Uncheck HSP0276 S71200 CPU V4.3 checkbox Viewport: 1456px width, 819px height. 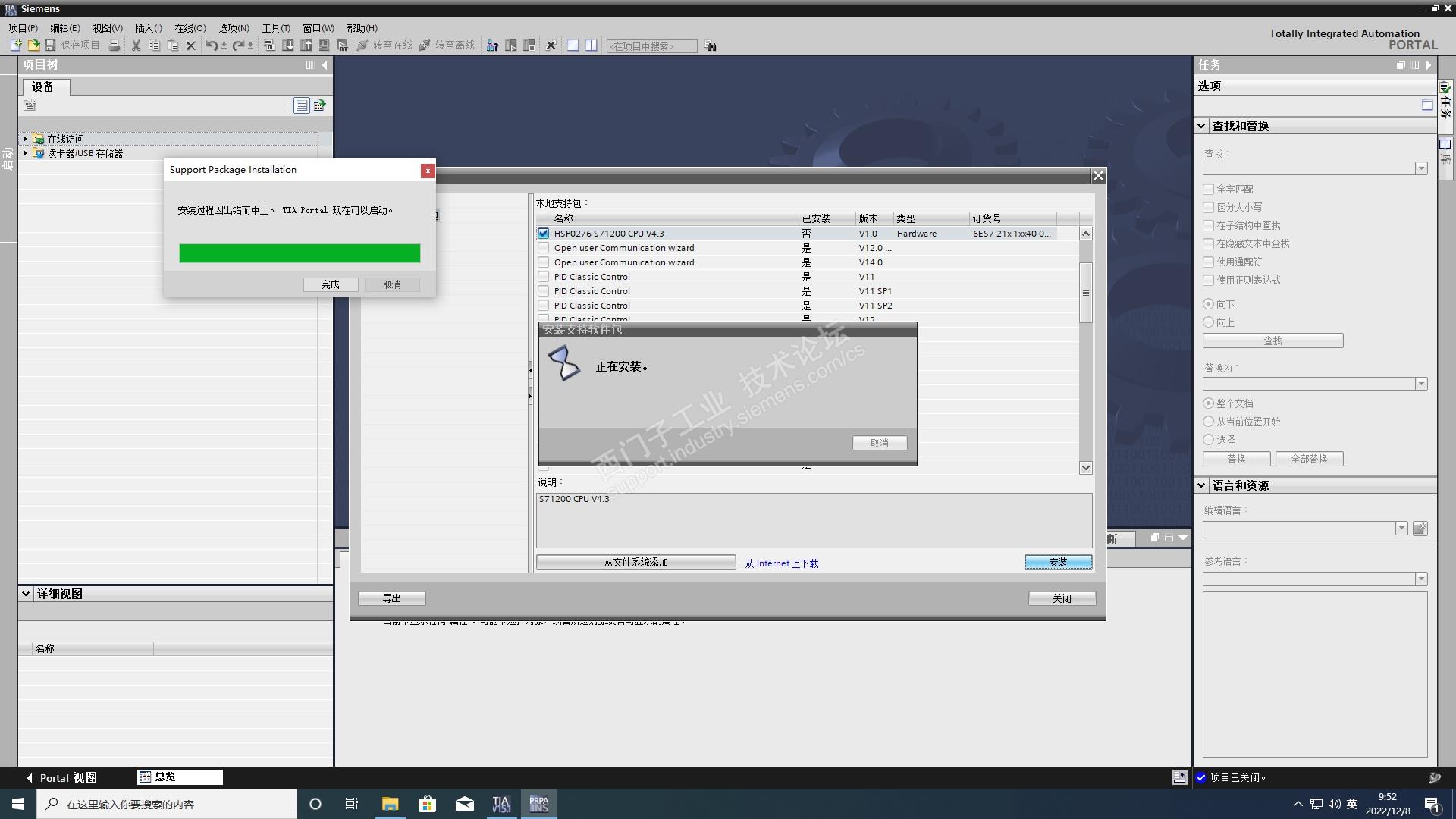point(543,234)
